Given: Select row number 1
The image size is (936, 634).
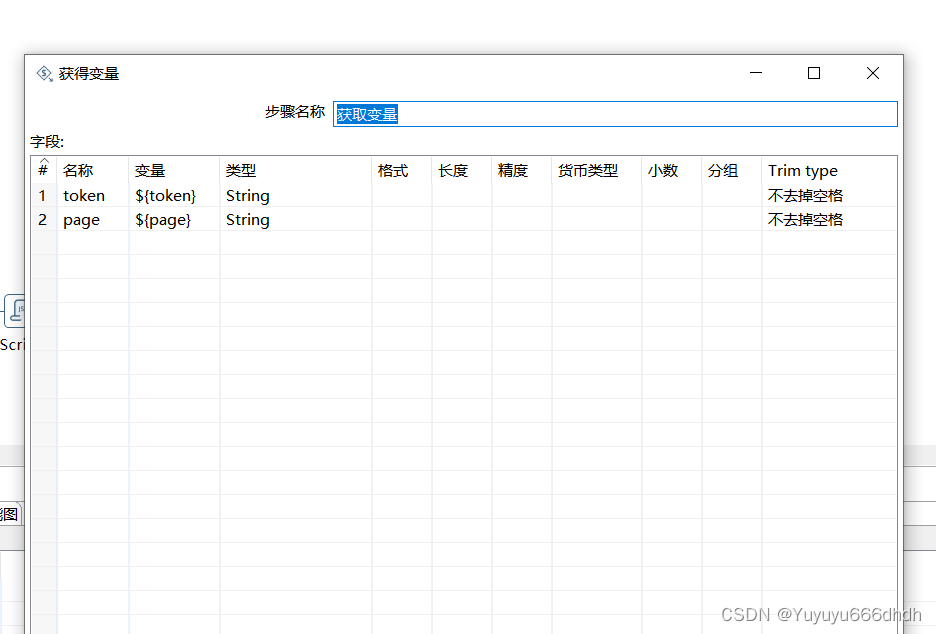Looking at the screenshot, I should click(x=43, y=195).
